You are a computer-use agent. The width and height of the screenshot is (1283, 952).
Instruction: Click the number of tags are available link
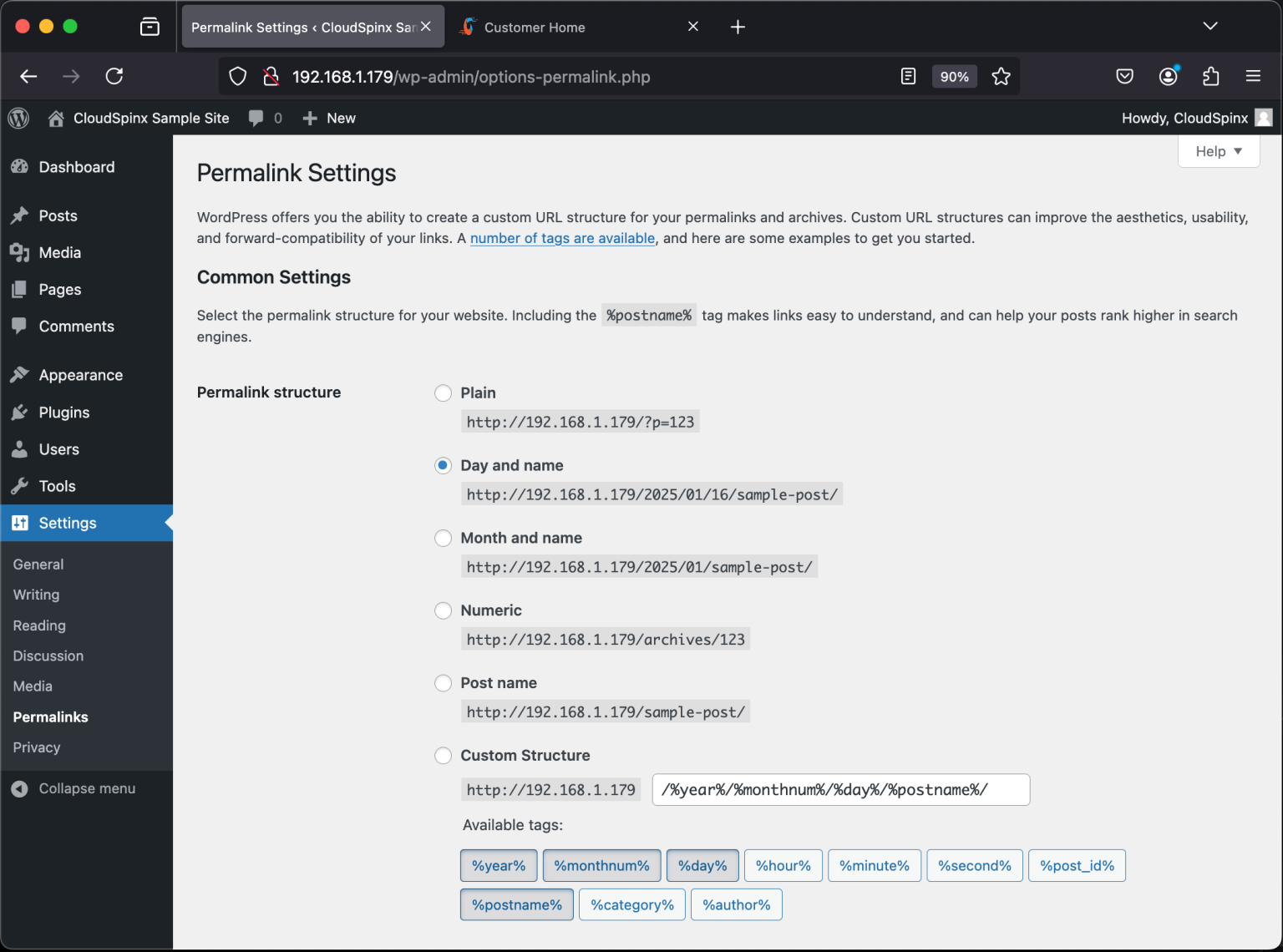click(562, 238)
